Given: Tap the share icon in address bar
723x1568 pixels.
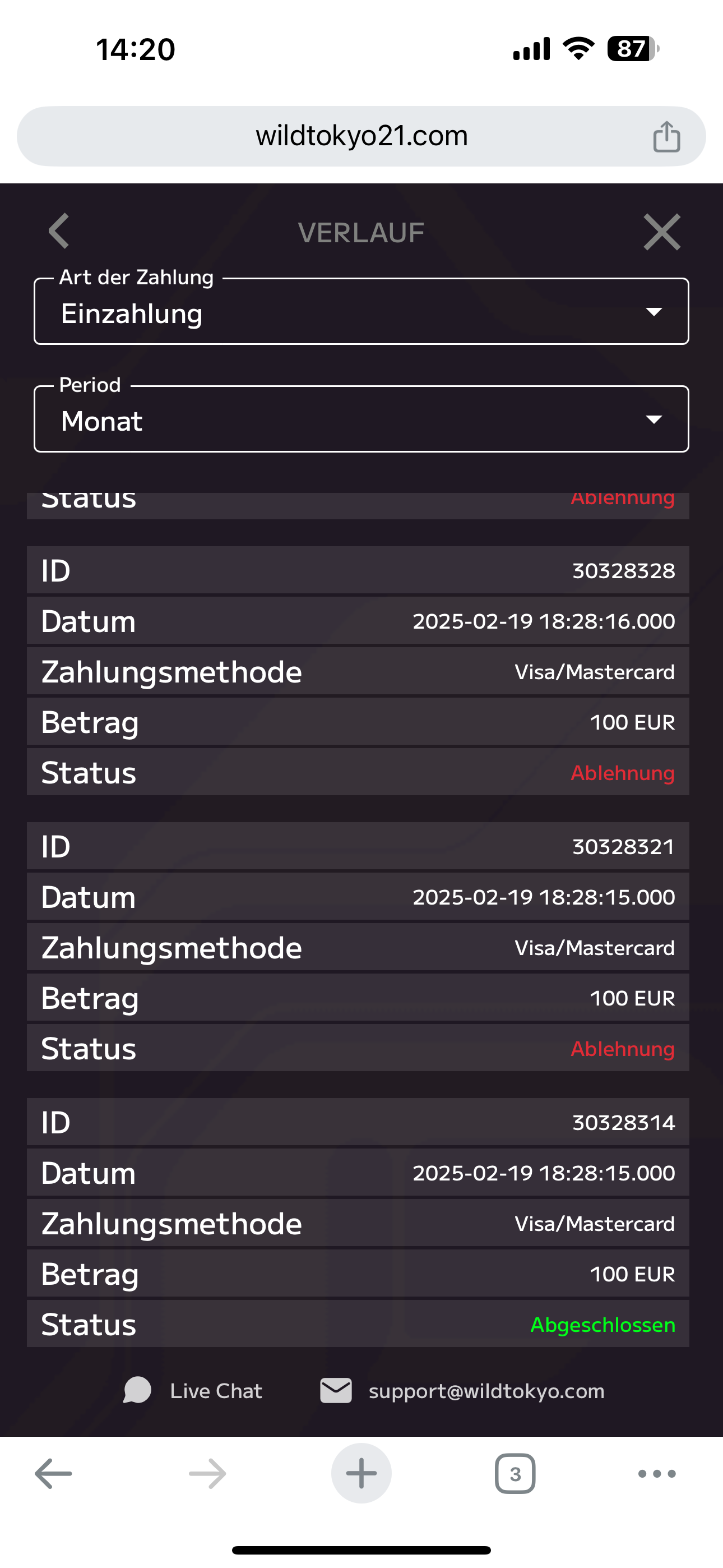Looking at the screenshot, I should 666,136.
